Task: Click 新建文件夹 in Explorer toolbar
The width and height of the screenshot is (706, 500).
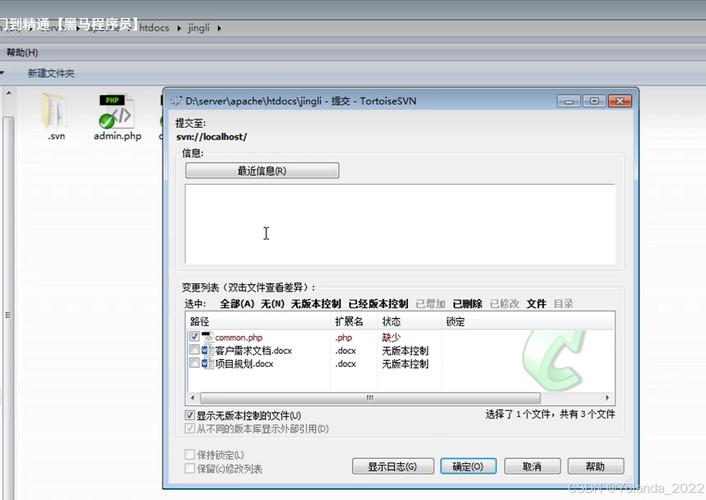Action: [x=51, y=73]
